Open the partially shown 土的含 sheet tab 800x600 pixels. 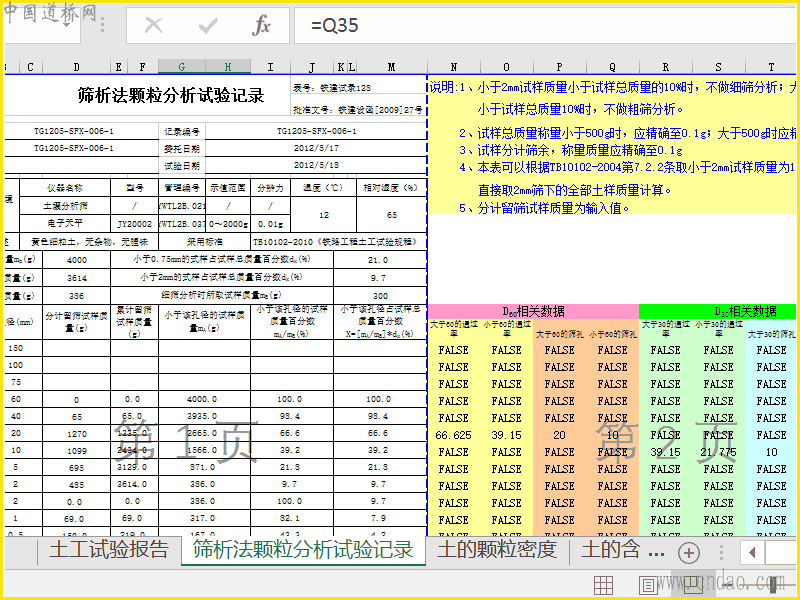click(x=610, y=549)
